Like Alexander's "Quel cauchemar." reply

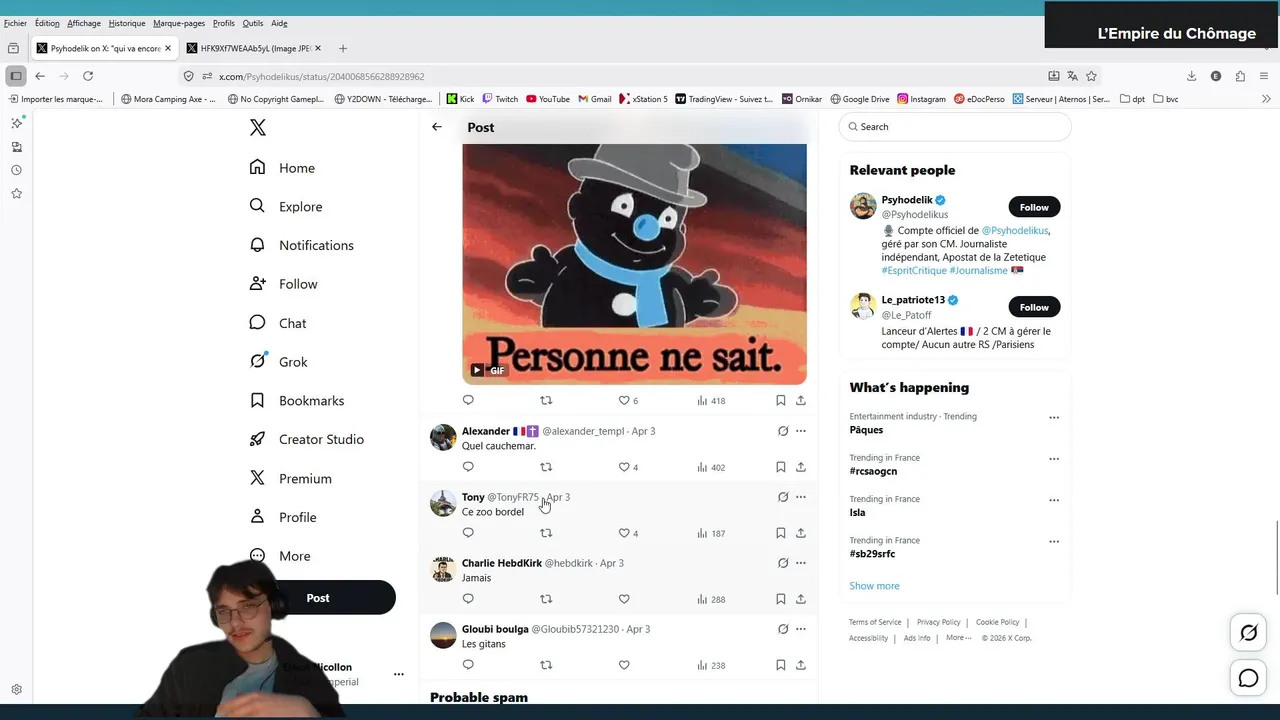tap(628, 467)
